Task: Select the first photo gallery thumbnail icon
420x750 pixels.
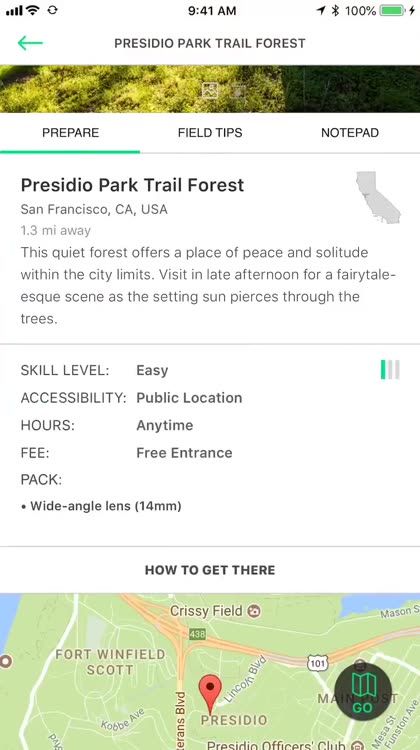Action: pyautogui.click(x=210, y=91)
